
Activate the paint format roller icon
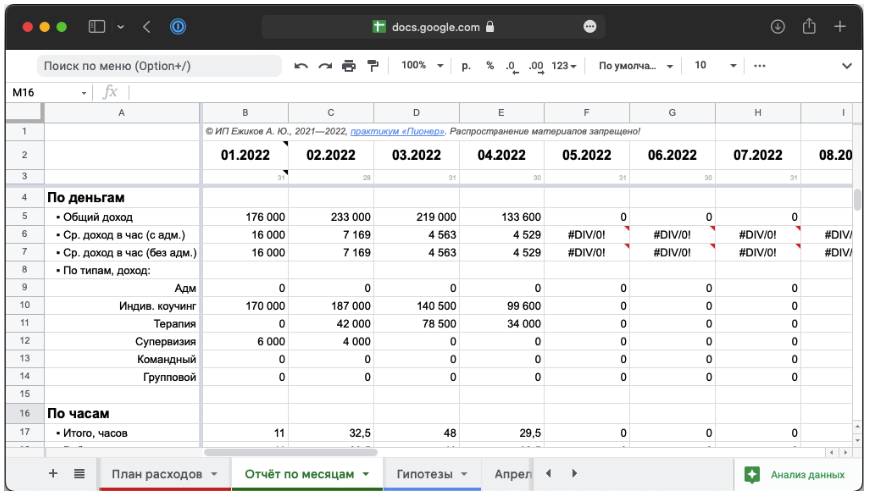pos(373,66)
